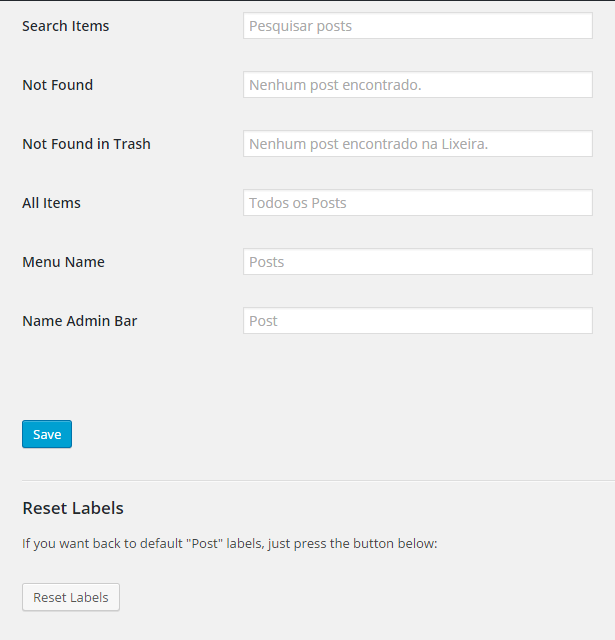Screen dimensions: 615x640
Task: Click the Not Found label
Action: 58,85
